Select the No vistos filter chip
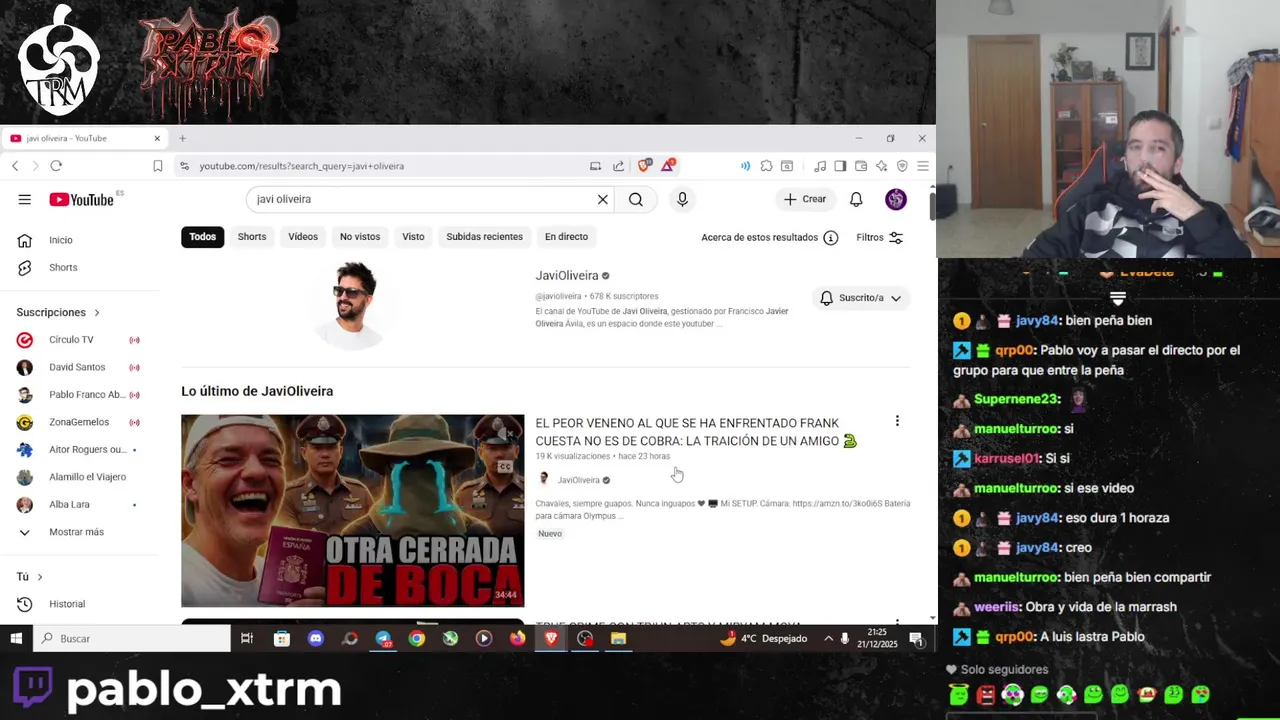The height and width of the screenshot is (720, 1280). 360,237
